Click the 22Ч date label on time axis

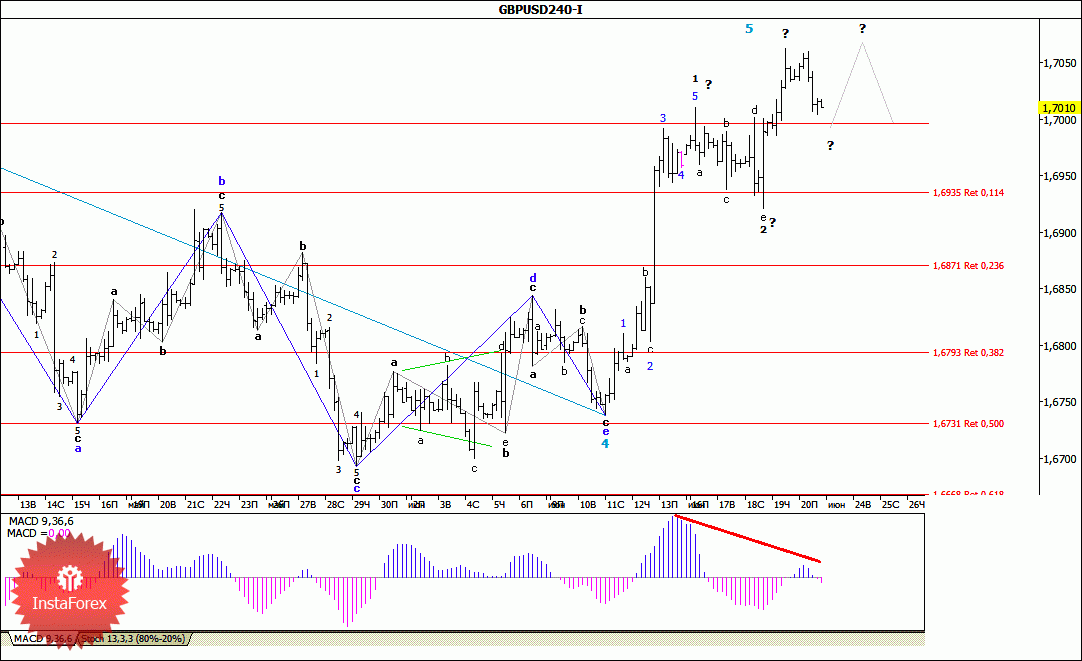click(x=222, y=504)
